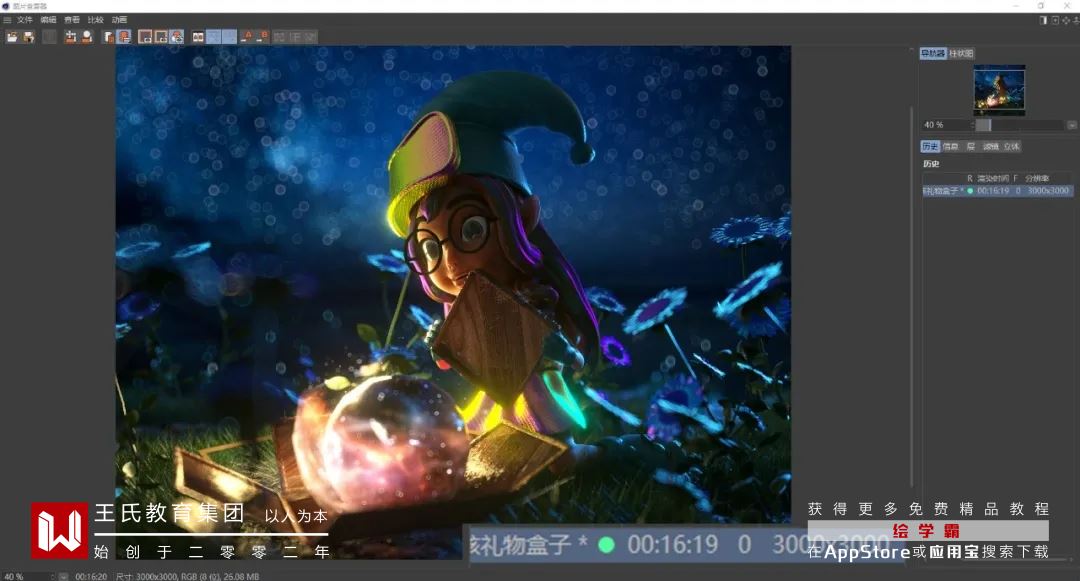Switch to the 立体 (Stereo) tab

point(1011,147)
